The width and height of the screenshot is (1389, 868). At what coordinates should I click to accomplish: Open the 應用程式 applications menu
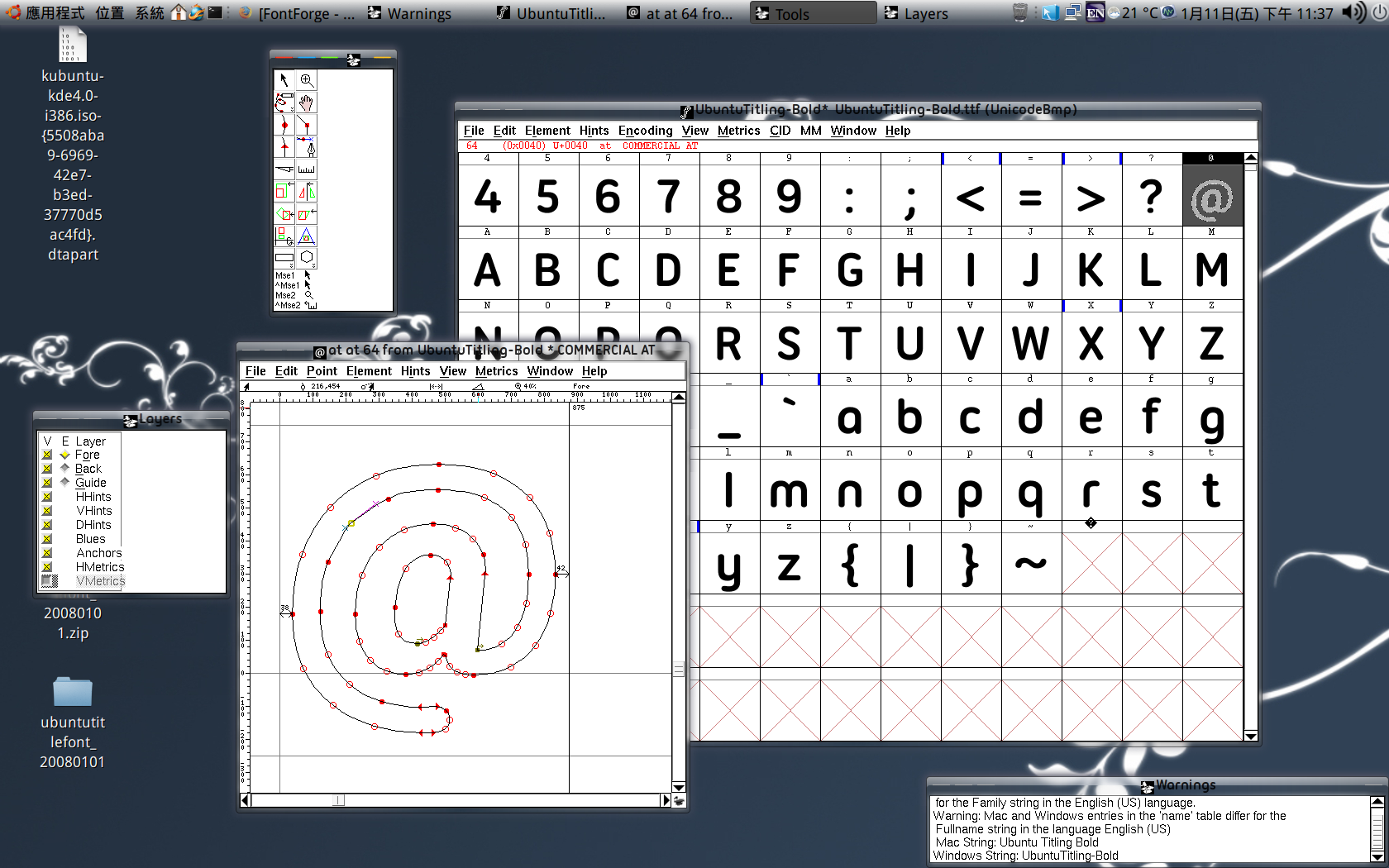pos(46,12)
